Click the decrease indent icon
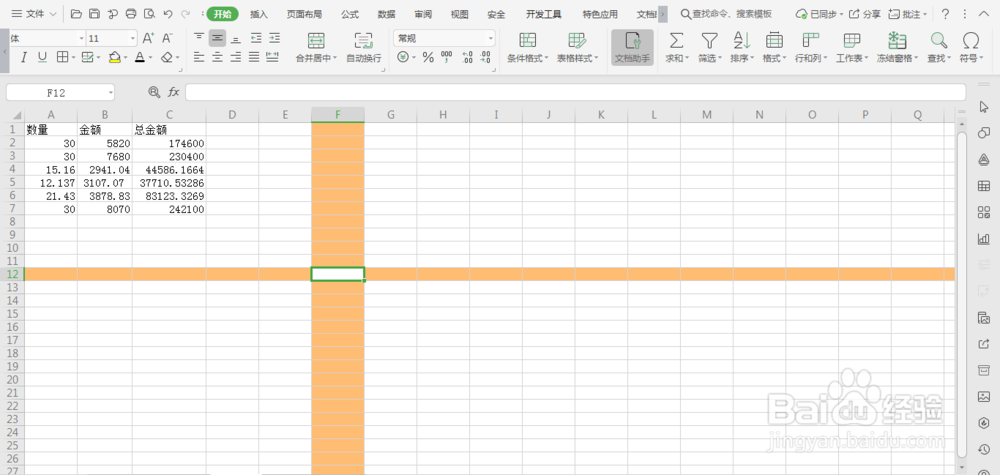The width and height of the screenshot is (1000, 475). (x=255, y=38)
